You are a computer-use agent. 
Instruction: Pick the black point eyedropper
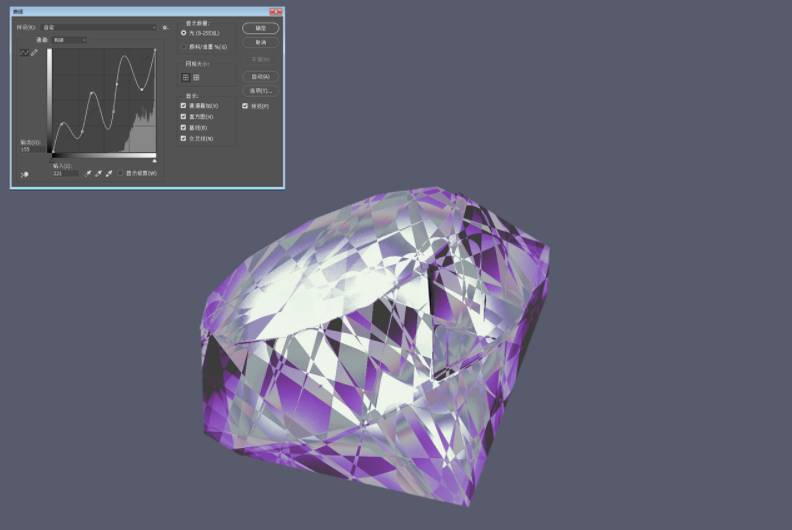tap(88, 173)
